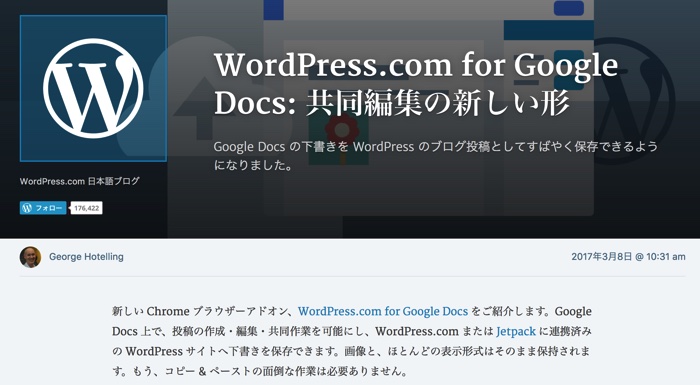The height and width of the screenshot is (385, 700).
Task: Click the subtitle text Google Docs の下書きを
Action: coord(281,146)
